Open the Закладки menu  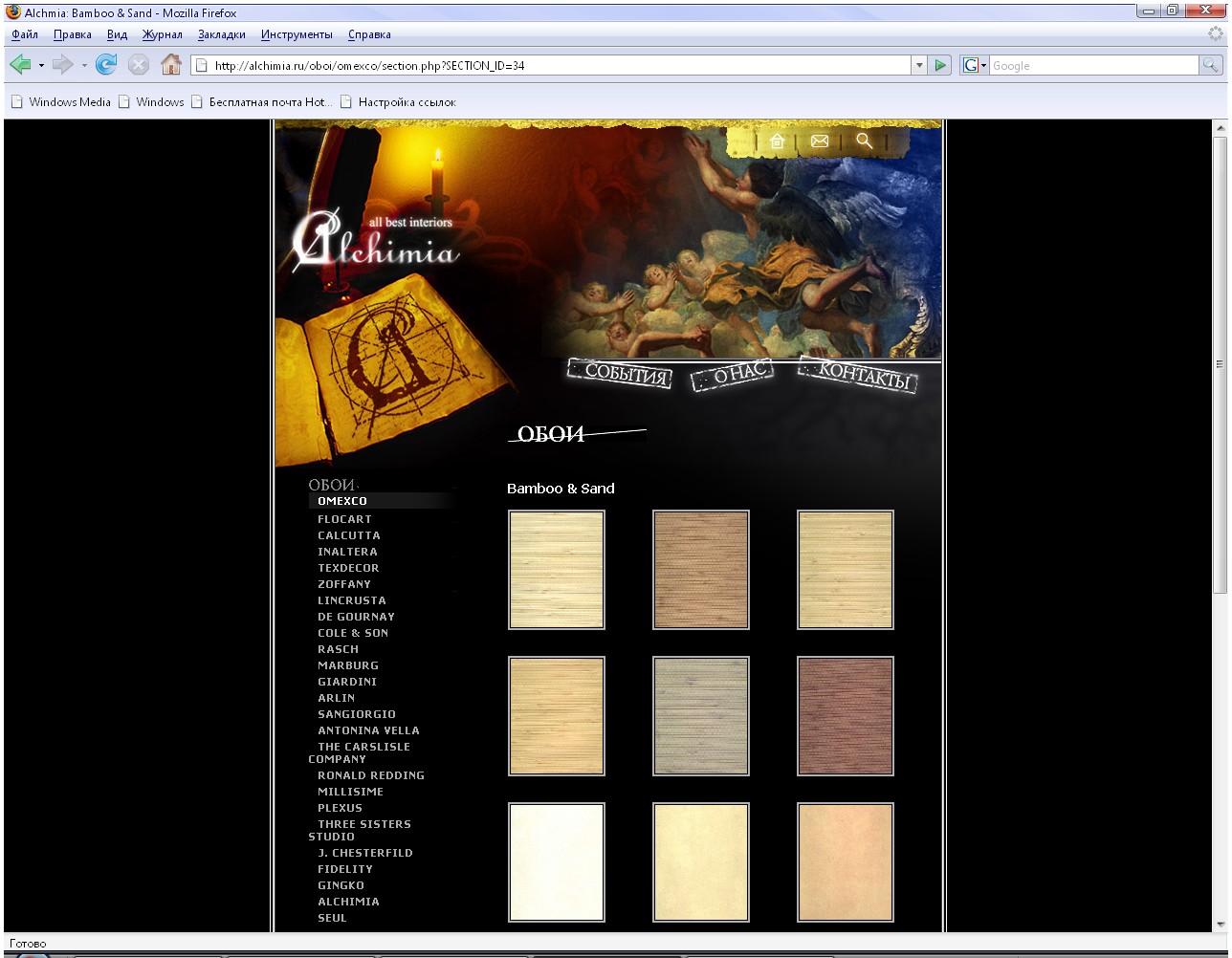pyautogui.click(x=222, y=34)
